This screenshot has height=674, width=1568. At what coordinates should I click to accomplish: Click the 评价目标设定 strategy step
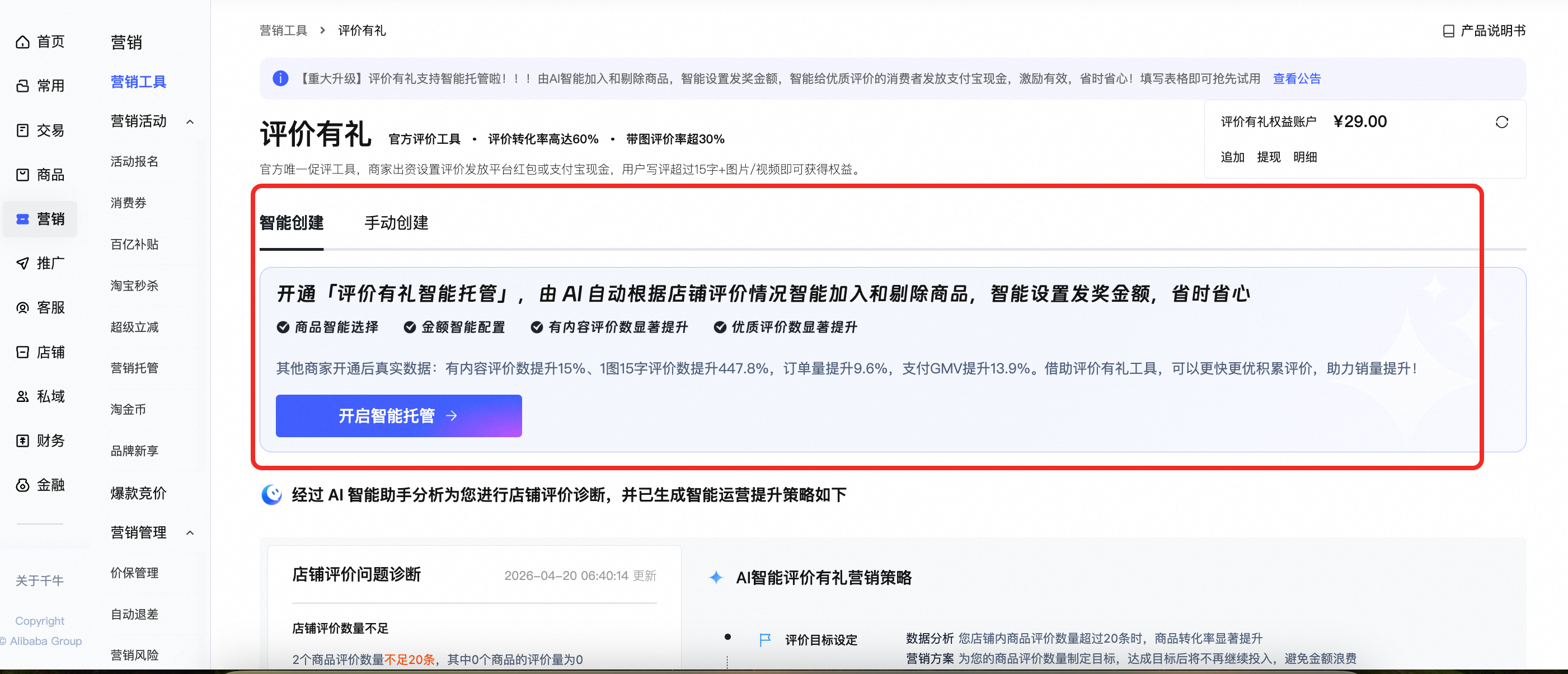(x=821, y=640)
